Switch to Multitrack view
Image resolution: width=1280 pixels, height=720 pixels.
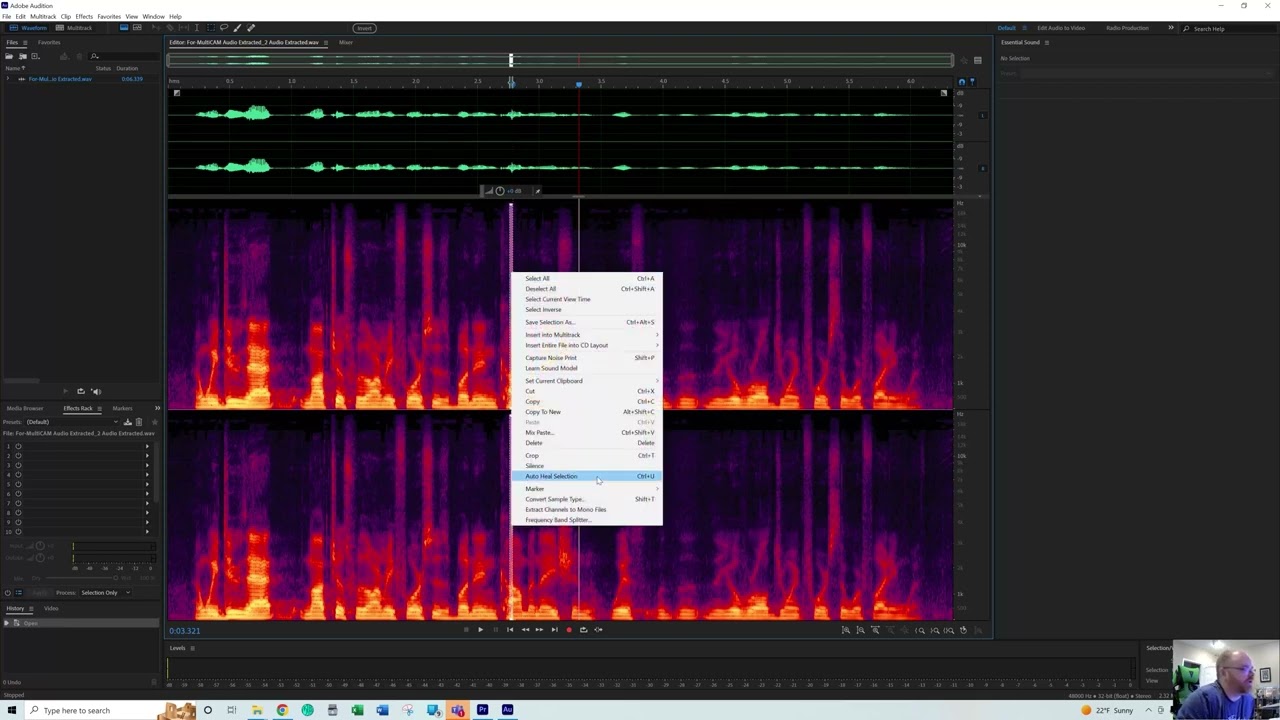point(75,28)
